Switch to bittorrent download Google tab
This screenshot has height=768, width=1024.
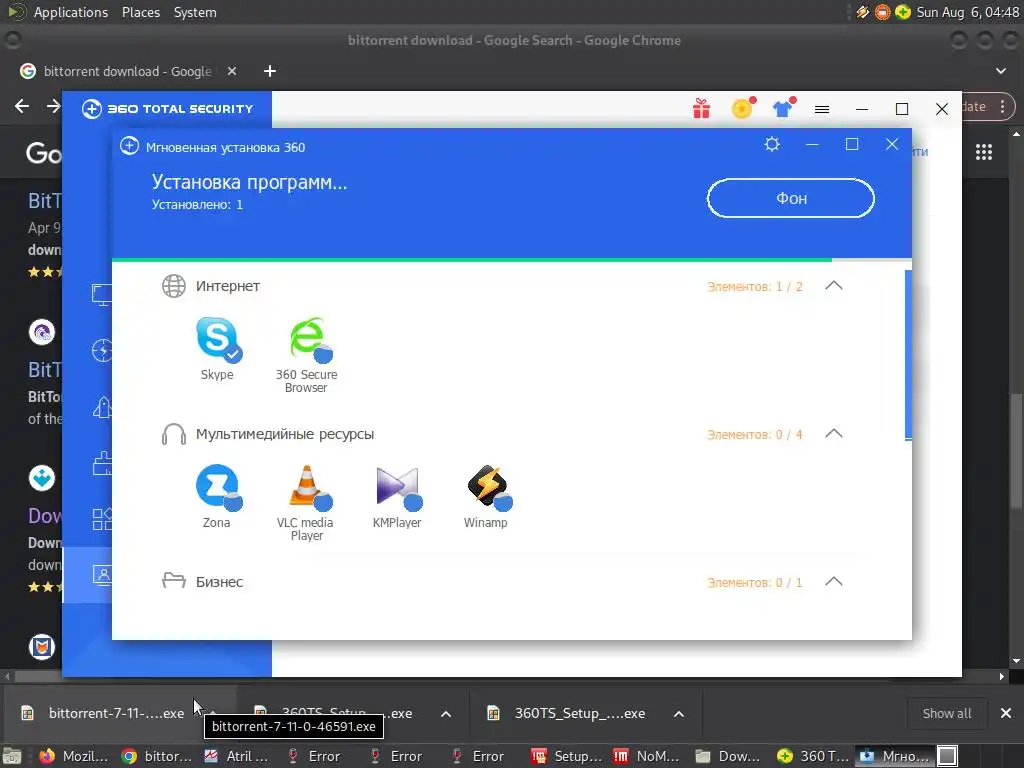pyautogui.click(x=127, y=71)
